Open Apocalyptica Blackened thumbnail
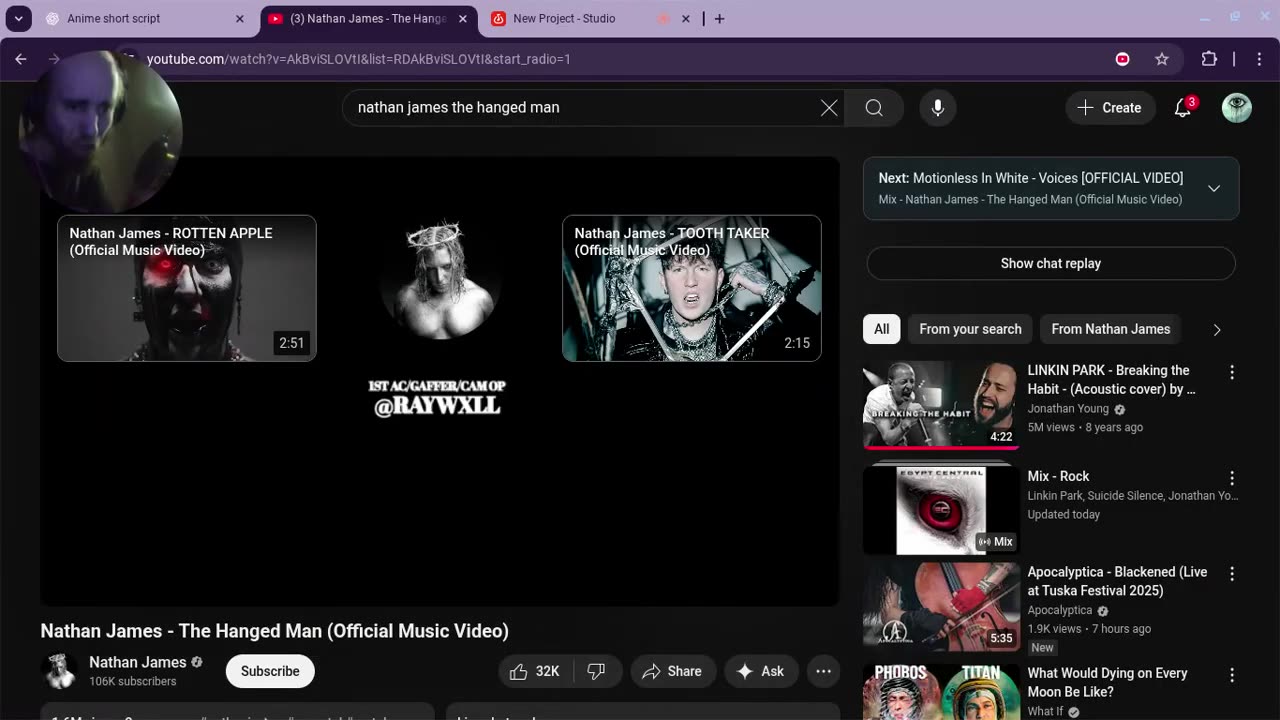Screen dimensions: 1280x720 [941, 606]
